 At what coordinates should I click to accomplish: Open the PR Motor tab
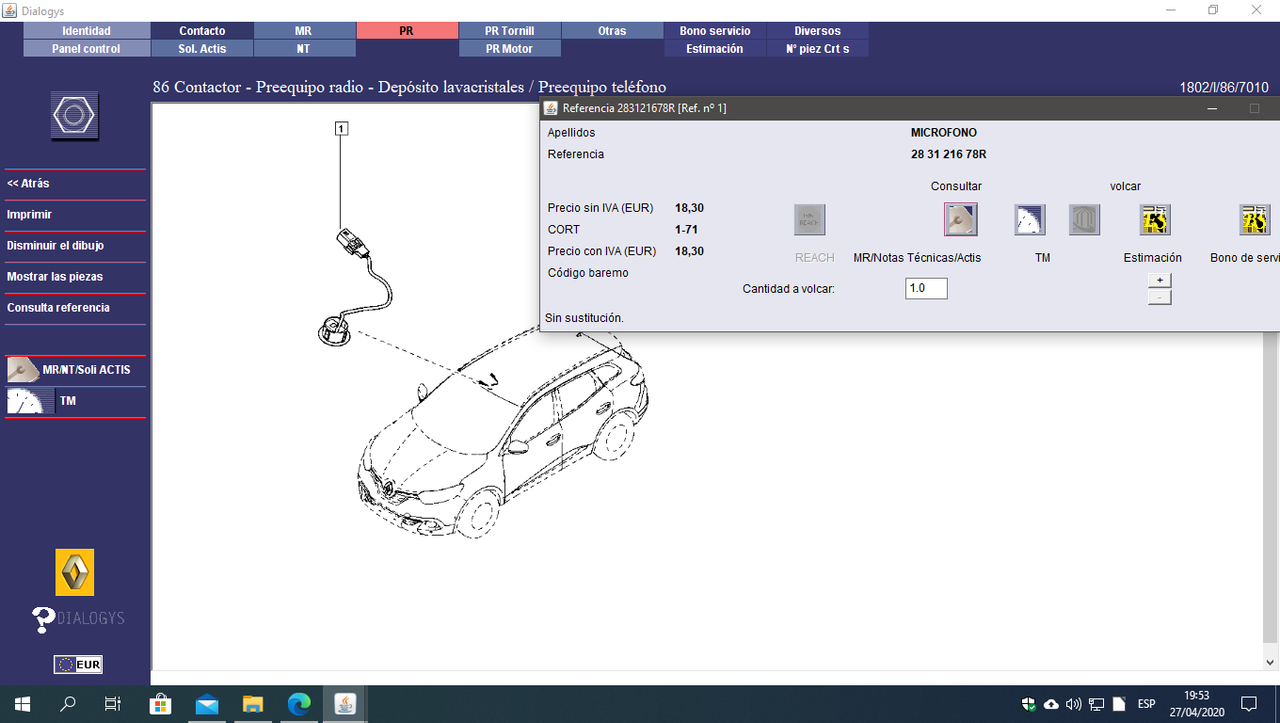pos(510,48)
